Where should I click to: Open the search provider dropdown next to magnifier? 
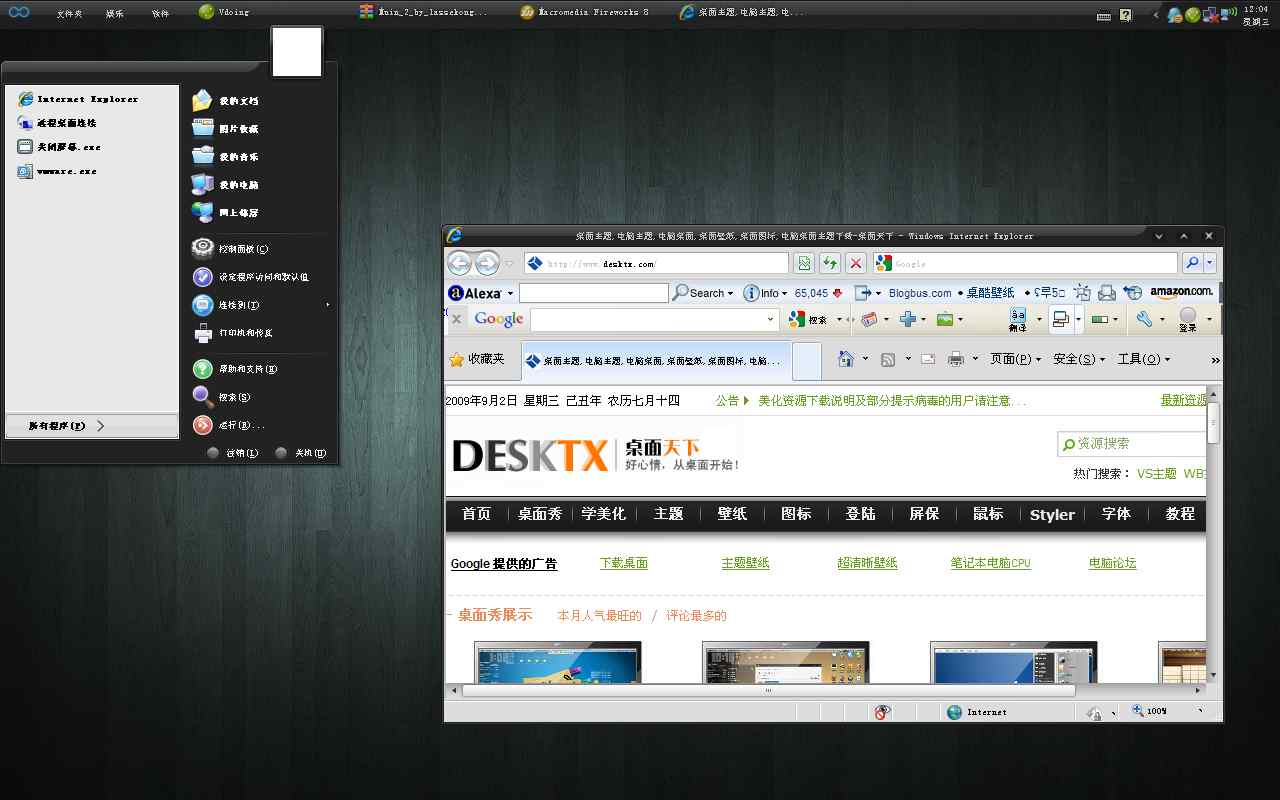point(1210,263)
